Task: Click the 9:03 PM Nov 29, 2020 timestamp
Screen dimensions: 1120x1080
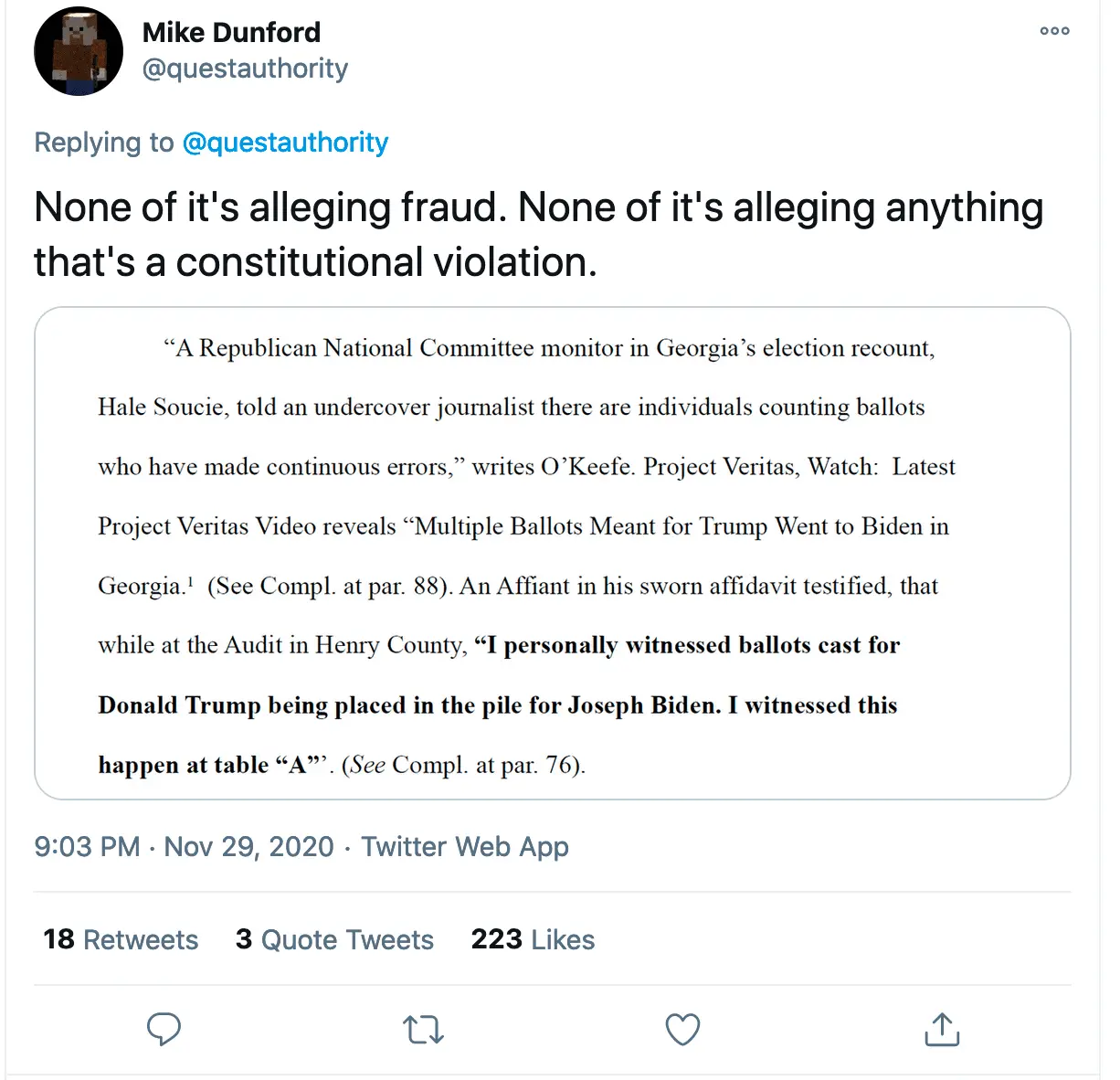Action: tap(184, 847)
